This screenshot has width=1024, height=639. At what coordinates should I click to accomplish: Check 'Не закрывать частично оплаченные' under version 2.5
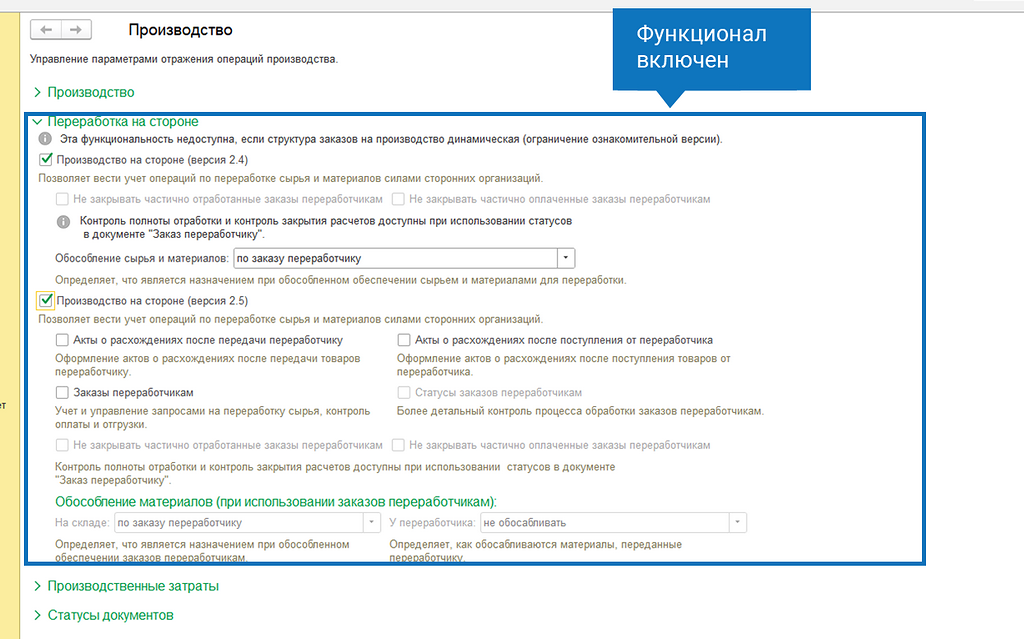tap(398, 445)
